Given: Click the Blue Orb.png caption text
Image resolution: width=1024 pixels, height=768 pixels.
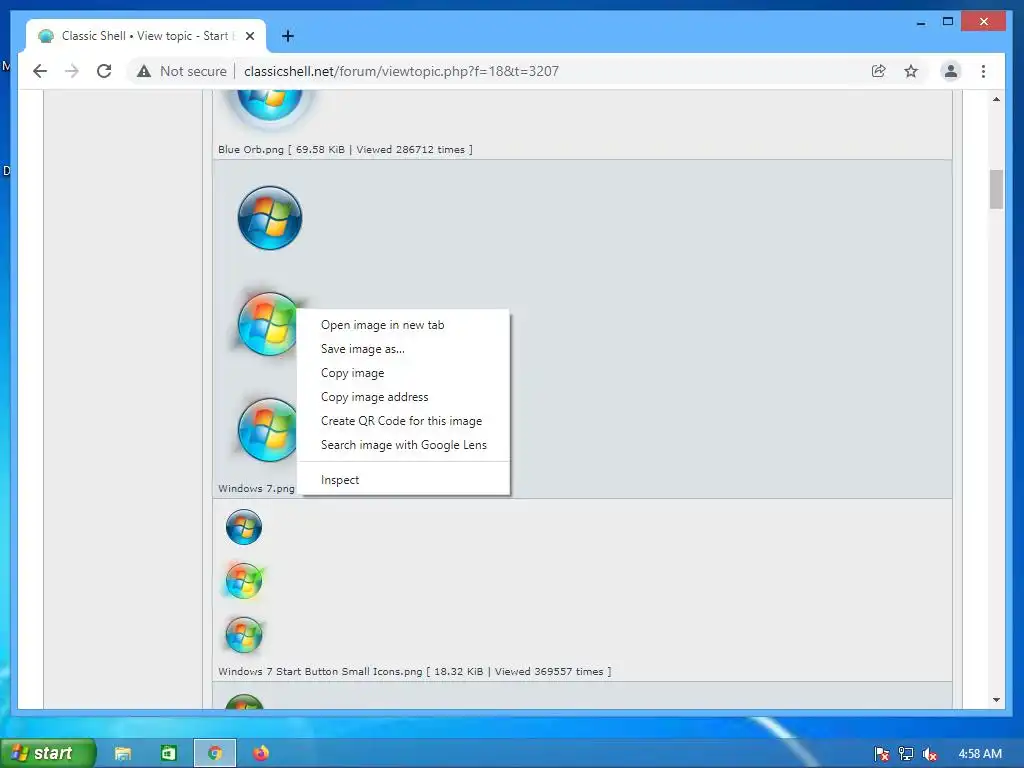Looking at the screenshot, I should pos(345,150).
